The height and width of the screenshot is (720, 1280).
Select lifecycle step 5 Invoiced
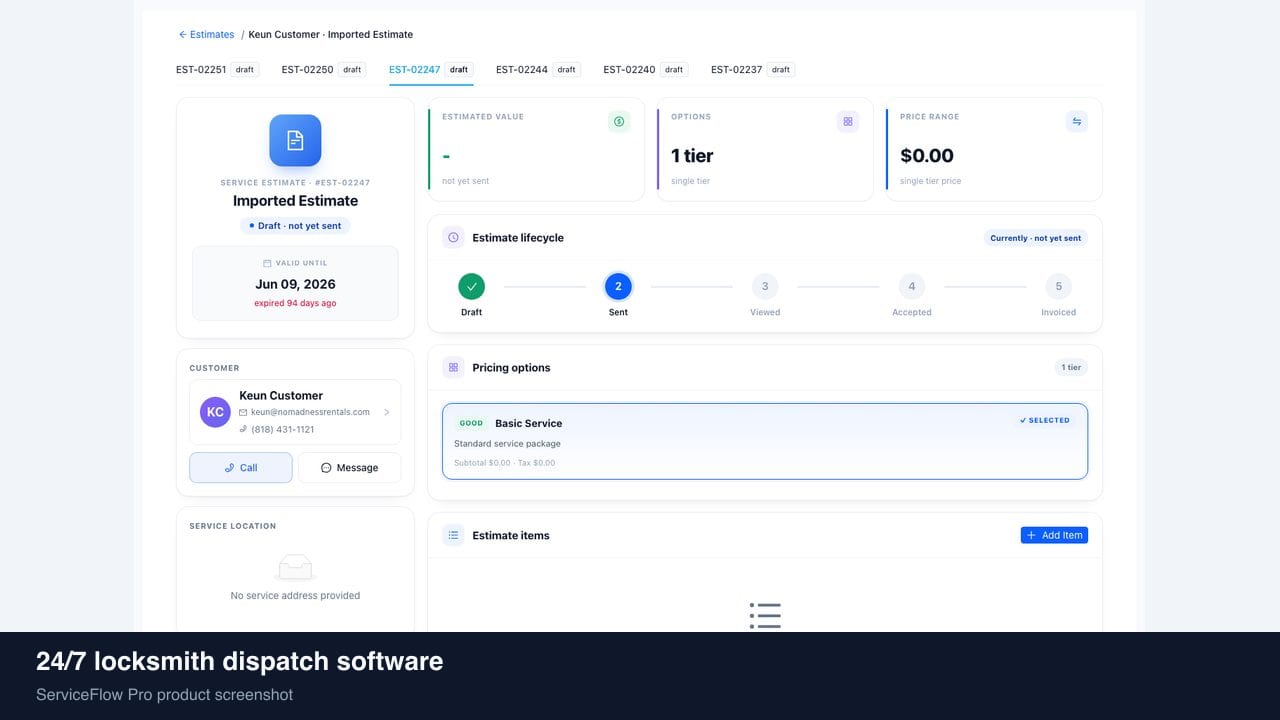tap(1059, 287)
